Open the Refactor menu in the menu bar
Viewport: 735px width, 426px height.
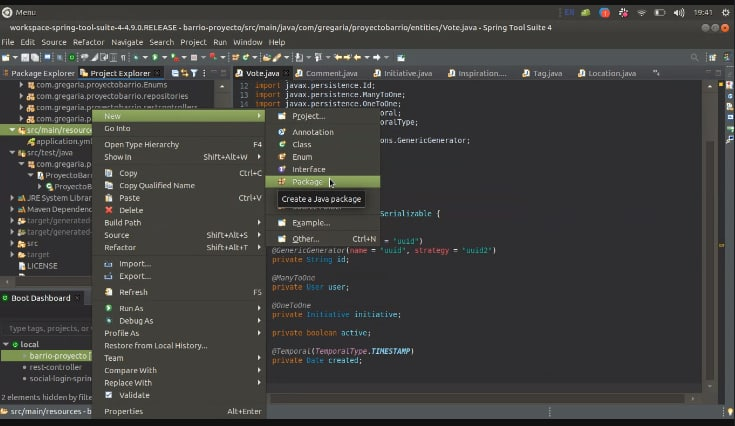88,42
